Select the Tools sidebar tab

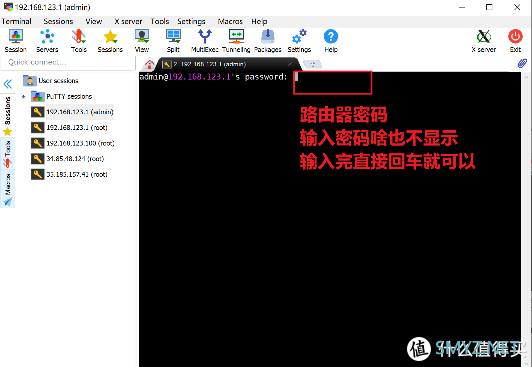(x=7, y=154)
